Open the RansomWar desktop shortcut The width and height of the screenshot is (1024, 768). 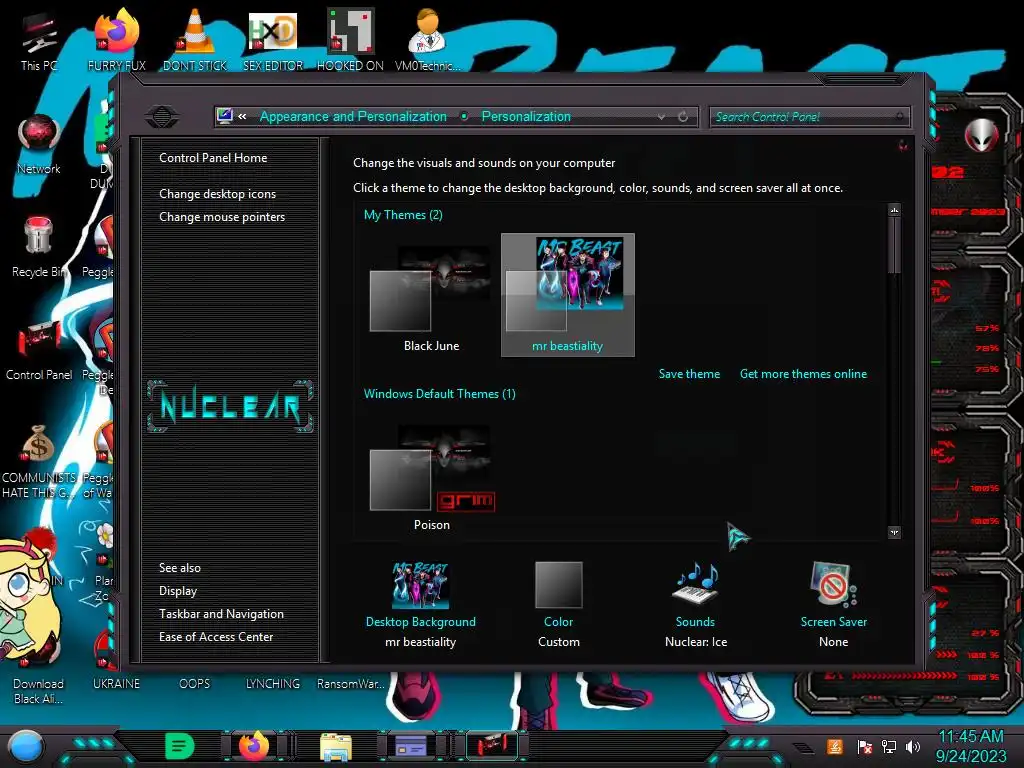pyautogui.click(x=350, y=684)
